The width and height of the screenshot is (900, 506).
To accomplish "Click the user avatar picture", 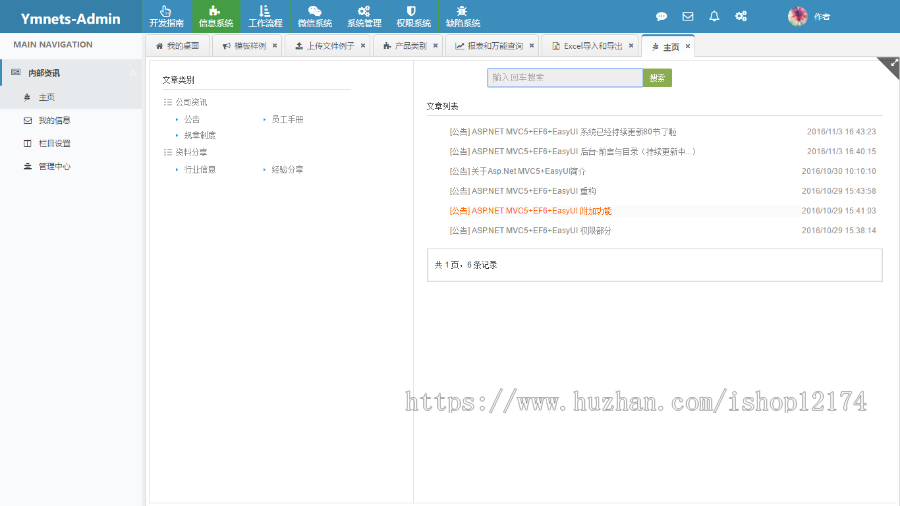I will 797,16.
